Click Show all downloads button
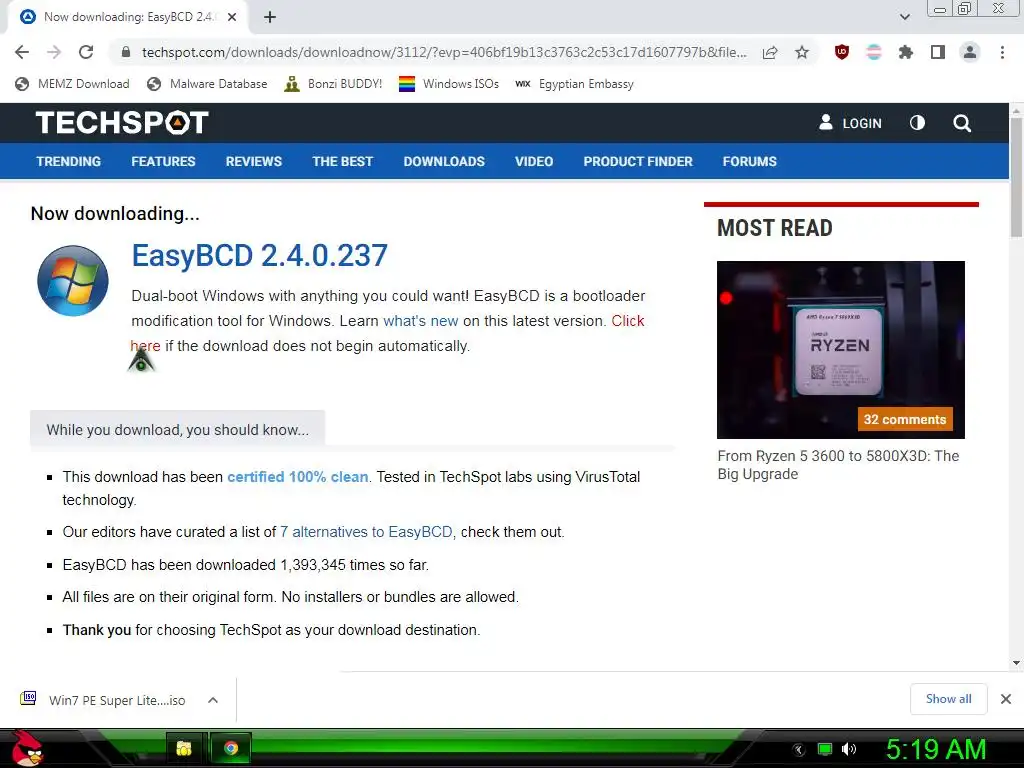 click(x=948, y=699)
